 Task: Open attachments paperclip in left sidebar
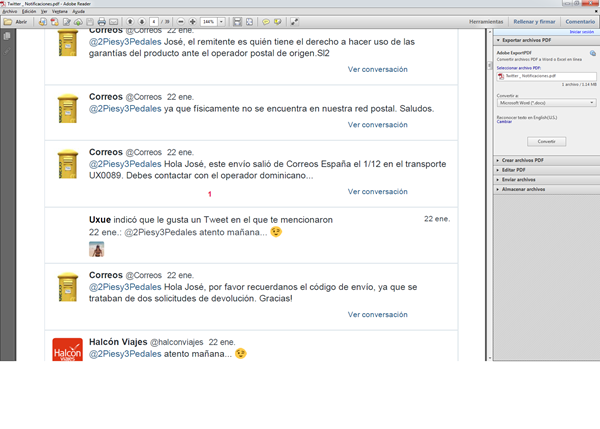(7, 51)
